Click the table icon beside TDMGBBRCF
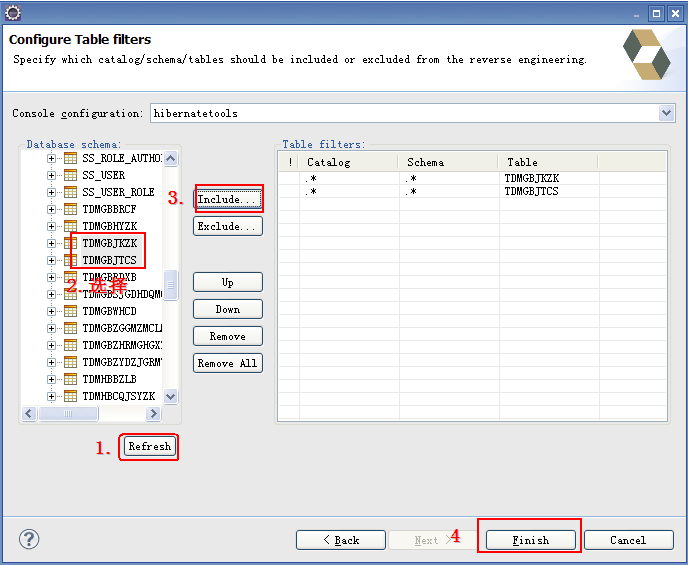This screenshot has height=565, width=688. pyautogui.click(x=70, y=209)
